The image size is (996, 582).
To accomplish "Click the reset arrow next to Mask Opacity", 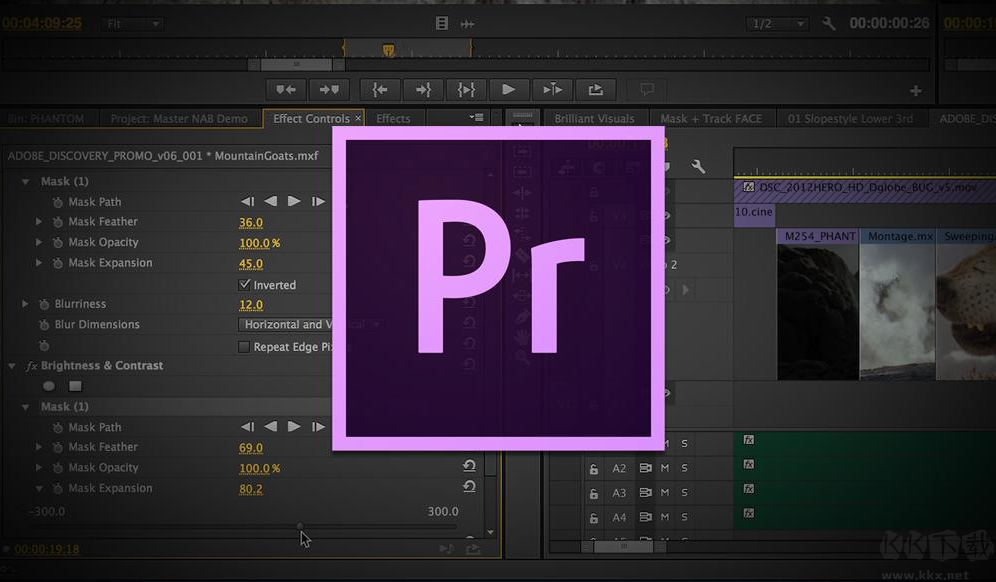I will [x=470, y=466].
